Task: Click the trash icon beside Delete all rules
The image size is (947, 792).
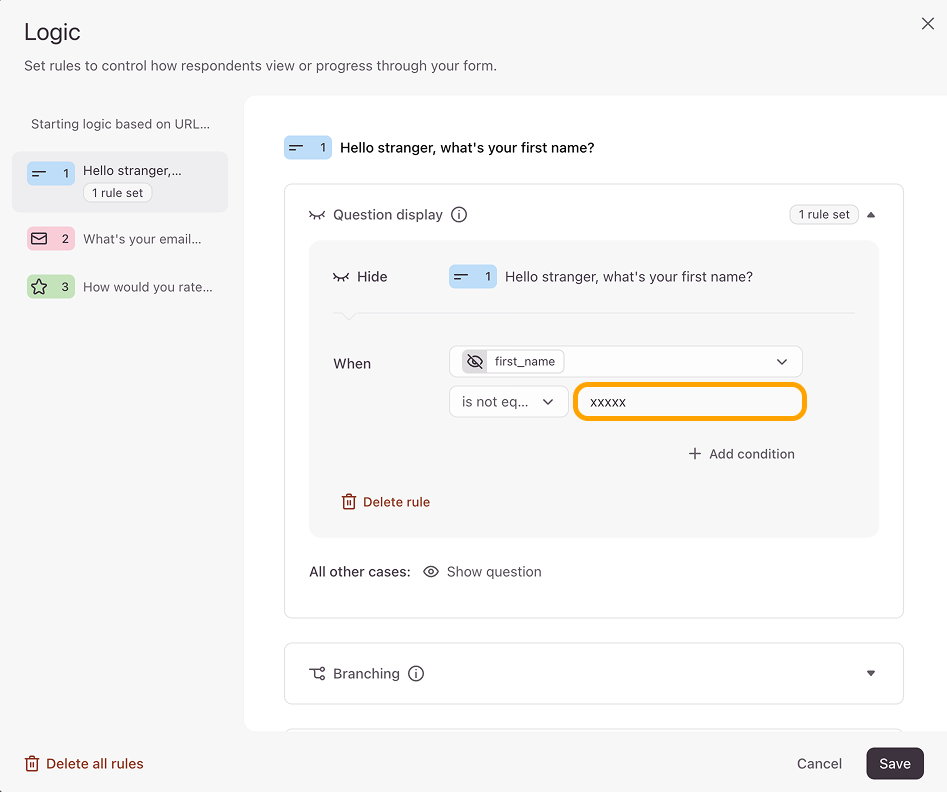Action: [x=32, y=764]
